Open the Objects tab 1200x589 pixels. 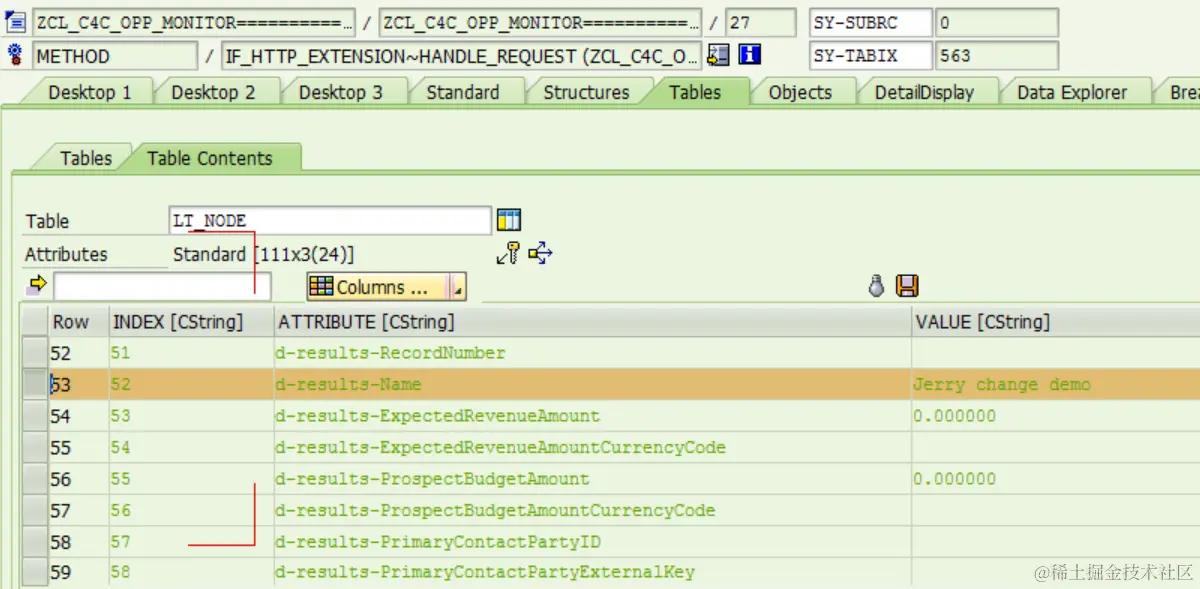tap(800, 92)
